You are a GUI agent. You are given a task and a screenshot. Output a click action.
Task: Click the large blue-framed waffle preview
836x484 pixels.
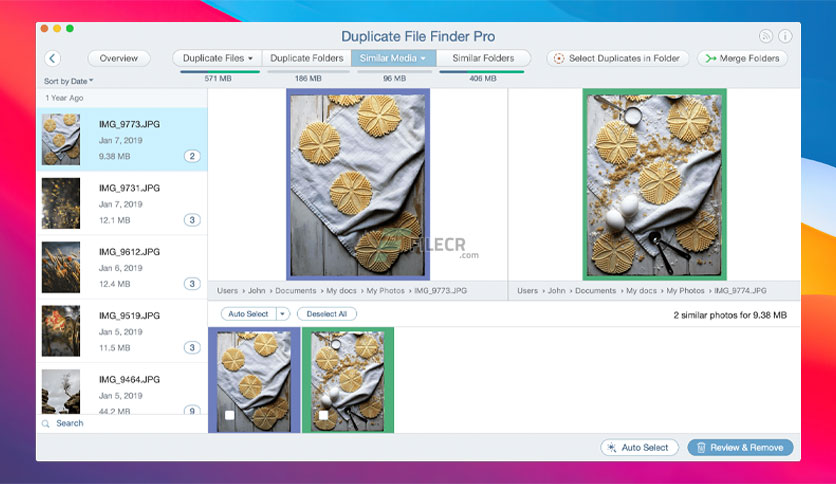[358, 184]
